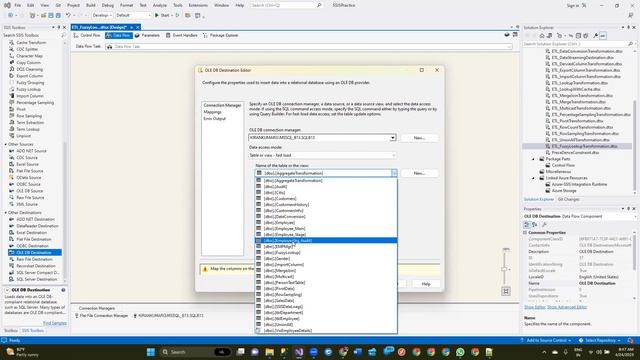
Task: Select Excel Destination toolbox item
Action: click(31, 233)
